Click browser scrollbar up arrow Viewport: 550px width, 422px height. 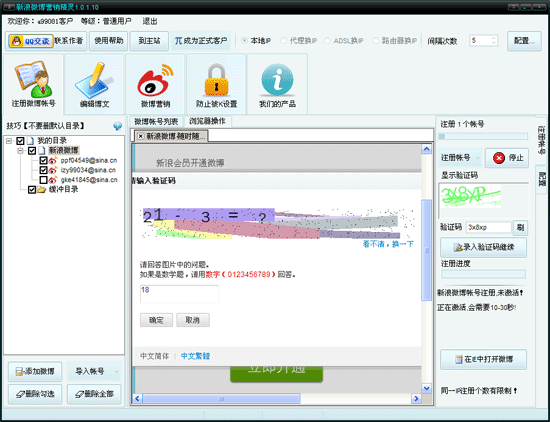pos(427,149)
